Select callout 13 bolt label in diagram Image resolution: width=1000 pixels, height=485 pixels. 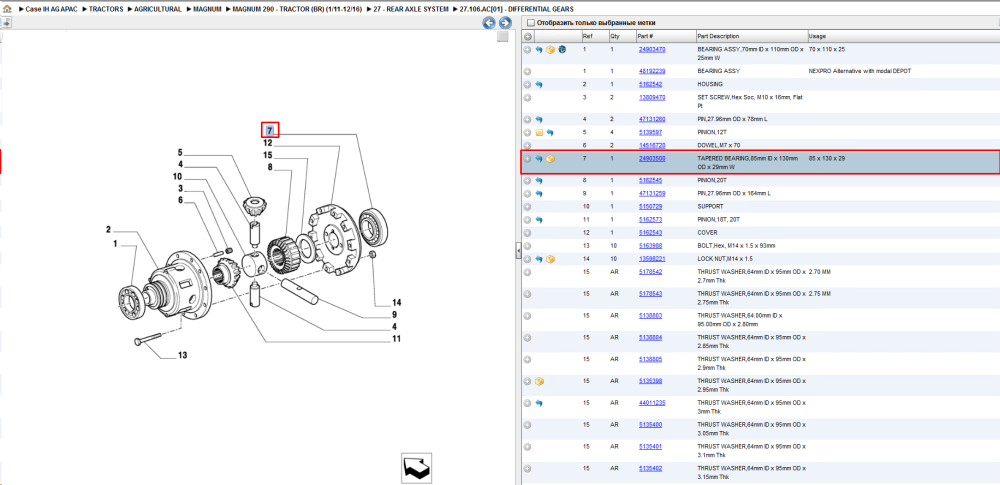(x=182, y=355)
